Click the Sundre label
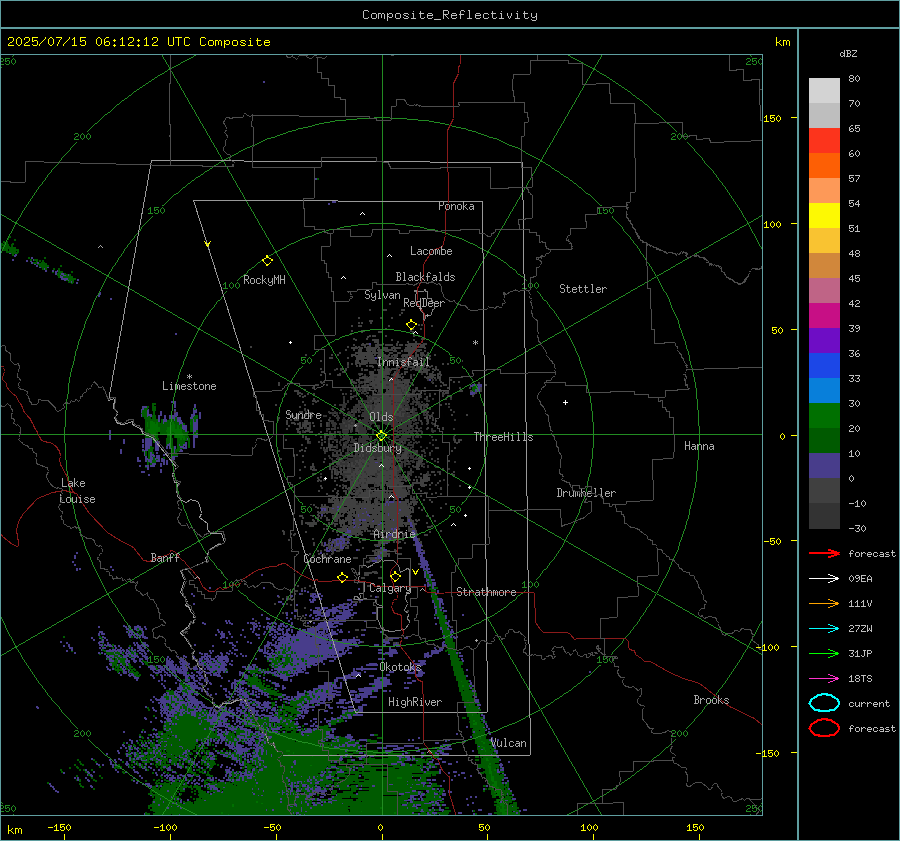The height and width of the screenshot is (841, 900). point(304,414)
